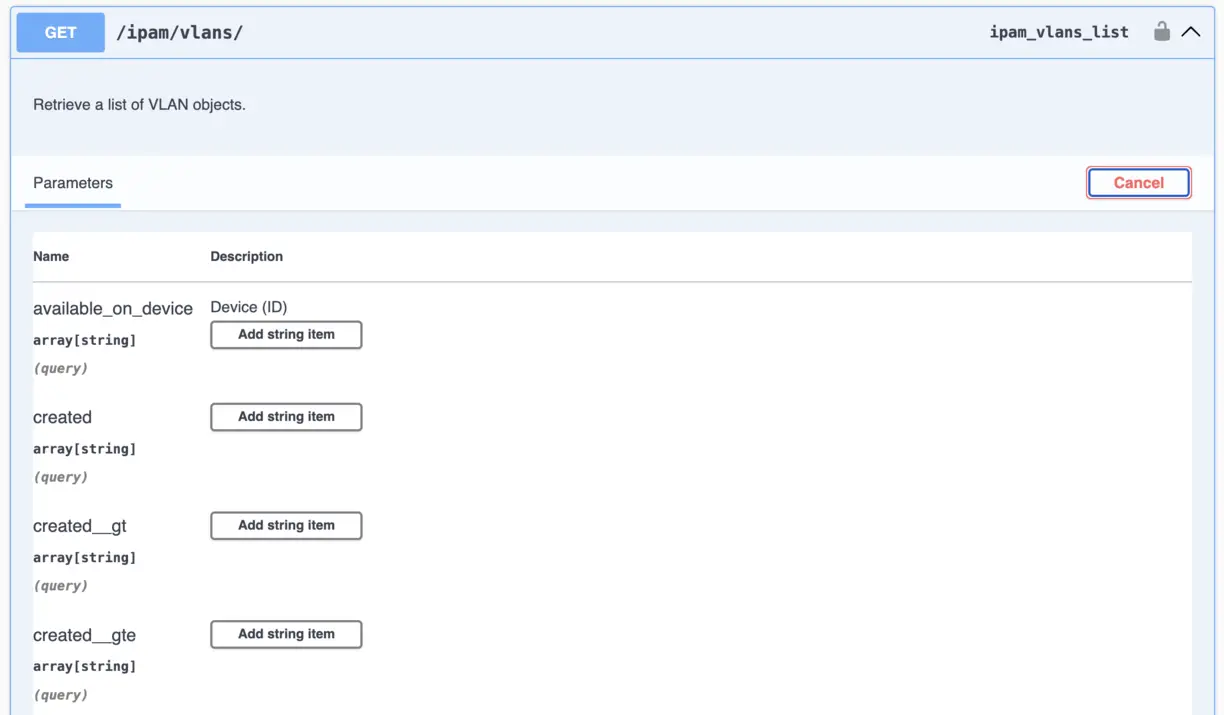1224x715 pixels.
Task: Collapse the /ipam/vlans/ operation chevron
Action: (x=1190, y=32)
